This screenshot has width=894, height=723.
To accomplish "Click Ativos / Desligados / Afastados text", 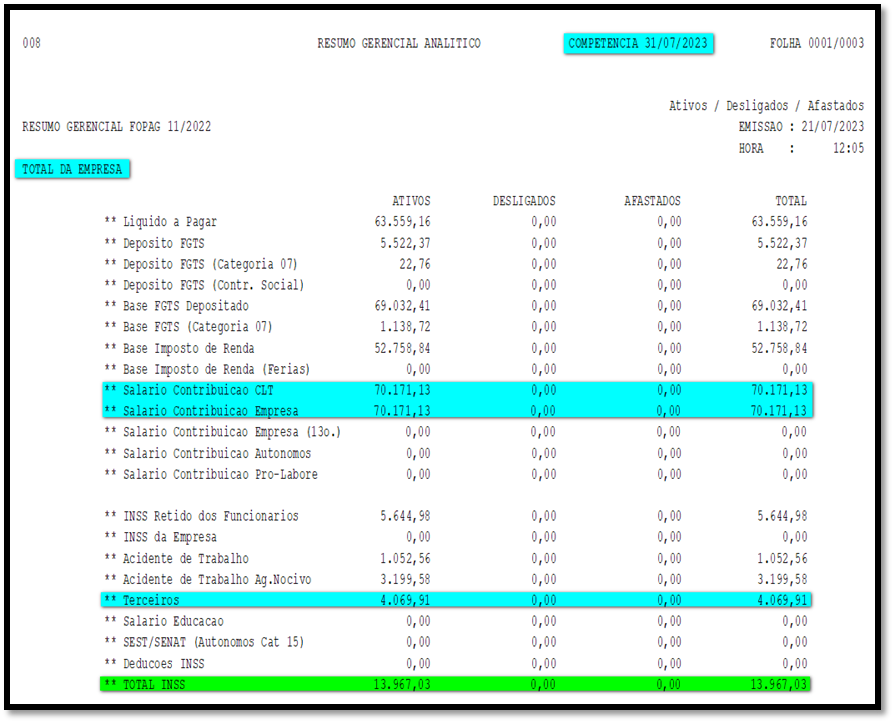I will coord(766,106).
